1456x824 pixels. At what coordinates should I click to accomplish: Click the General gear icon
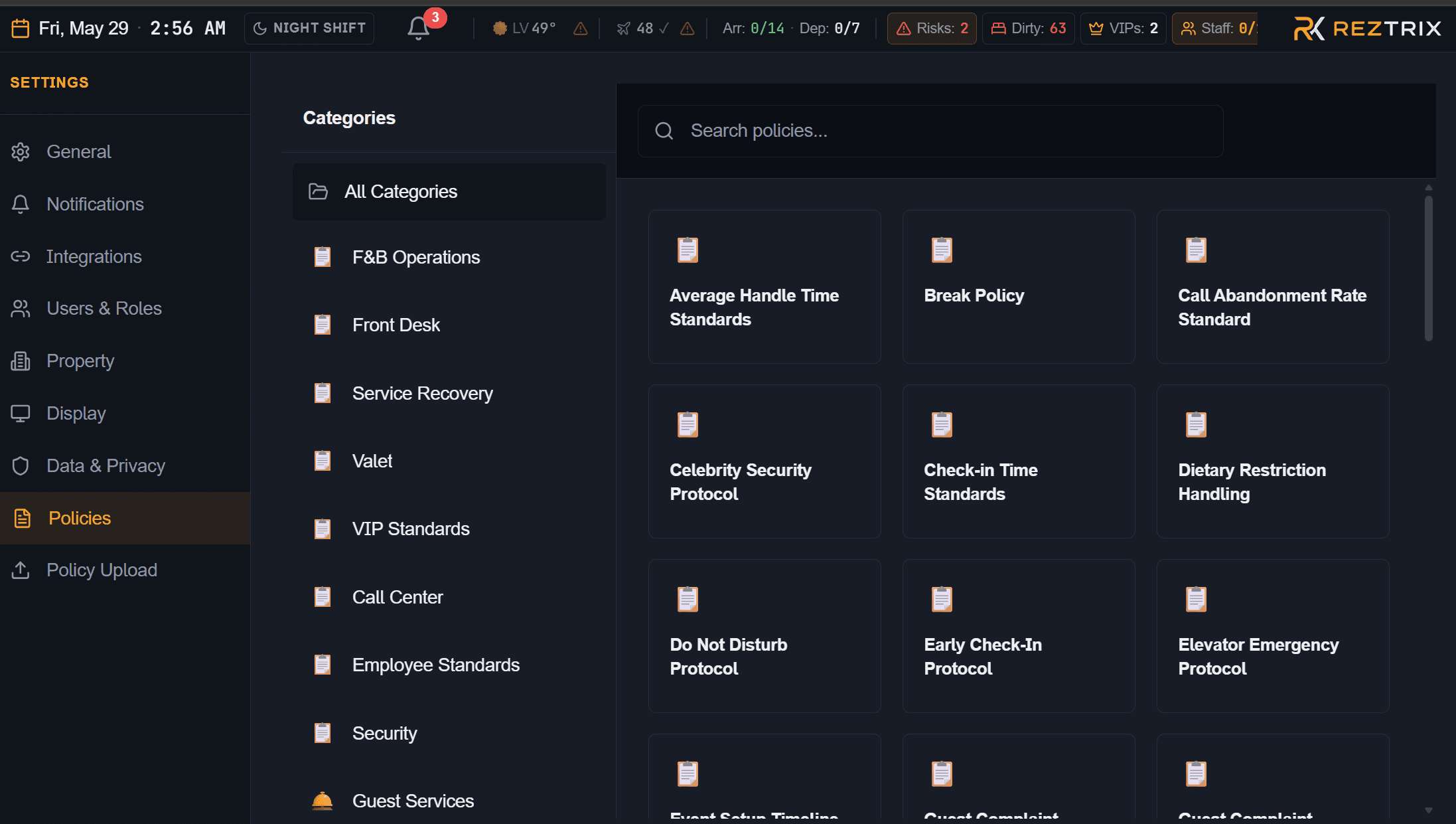pyautogui.click(x=21, y=152)
